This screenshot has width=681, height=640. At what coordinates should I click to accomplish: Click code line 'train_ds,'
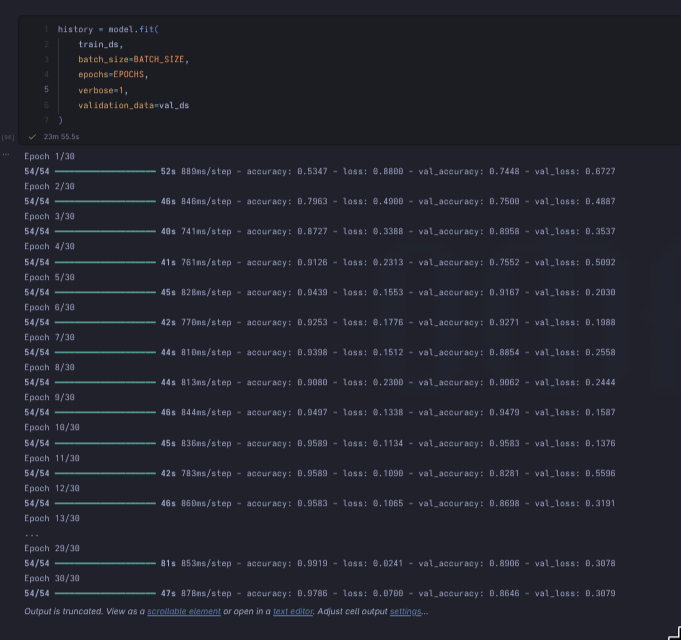coord(100,45)
